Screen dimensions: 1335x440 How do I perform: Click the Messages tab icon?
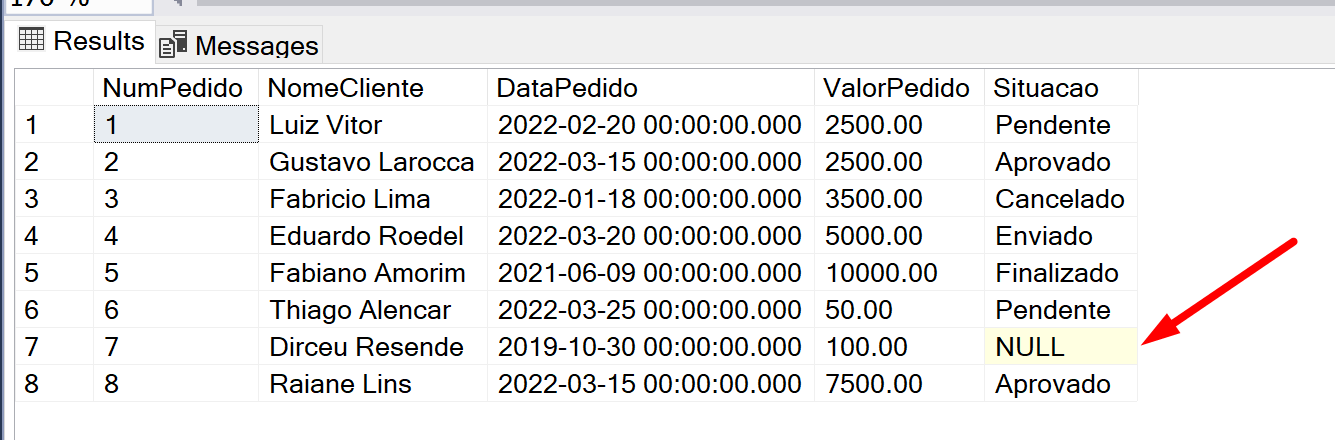[174, 44]
